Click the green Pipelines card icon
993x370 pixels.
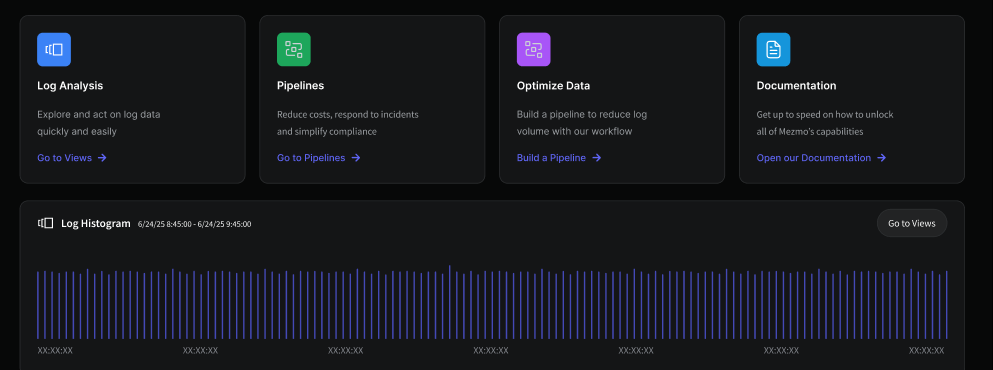(294, 49)
